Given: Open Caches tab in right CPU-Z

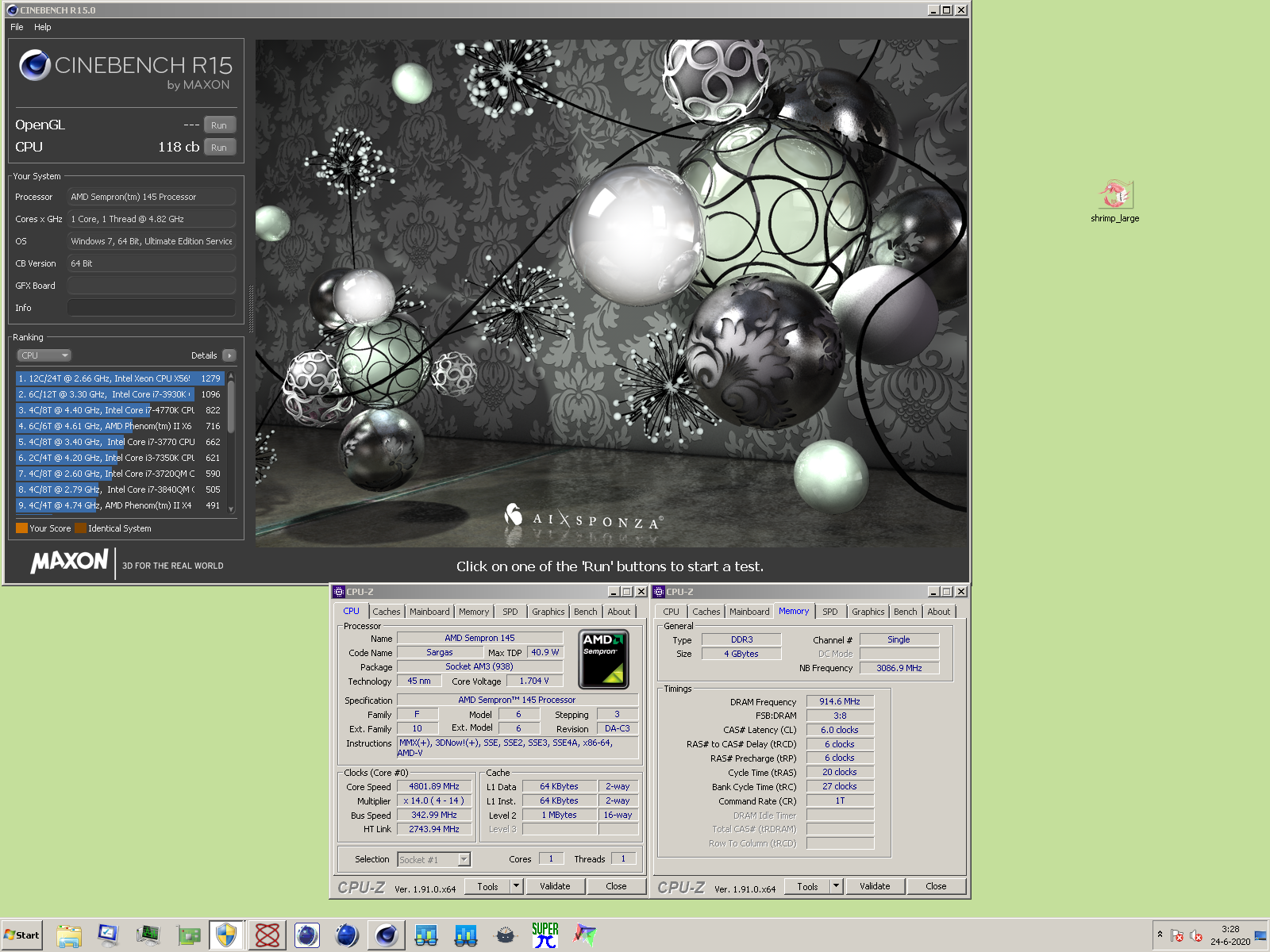Looking at the screenshot, I should 706,612.
